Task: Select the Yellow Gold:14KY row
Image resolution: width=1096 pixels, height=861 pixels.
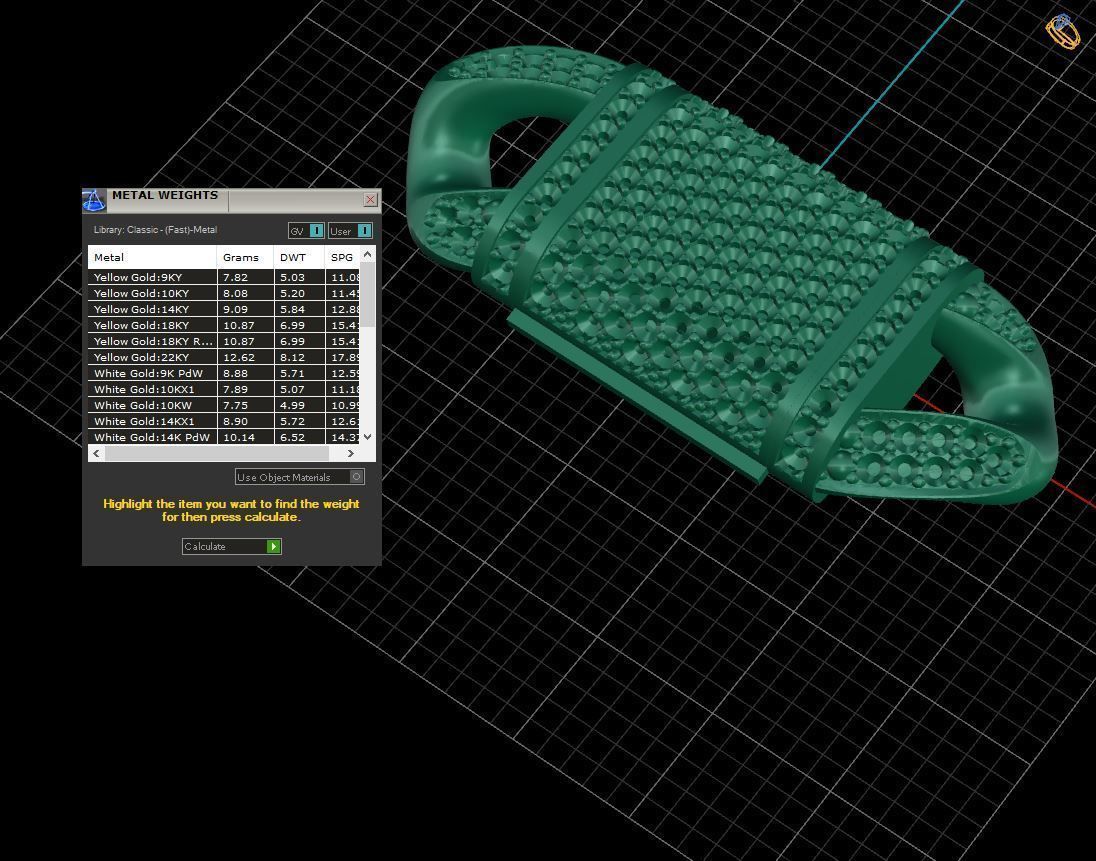Action: (224, 309)
